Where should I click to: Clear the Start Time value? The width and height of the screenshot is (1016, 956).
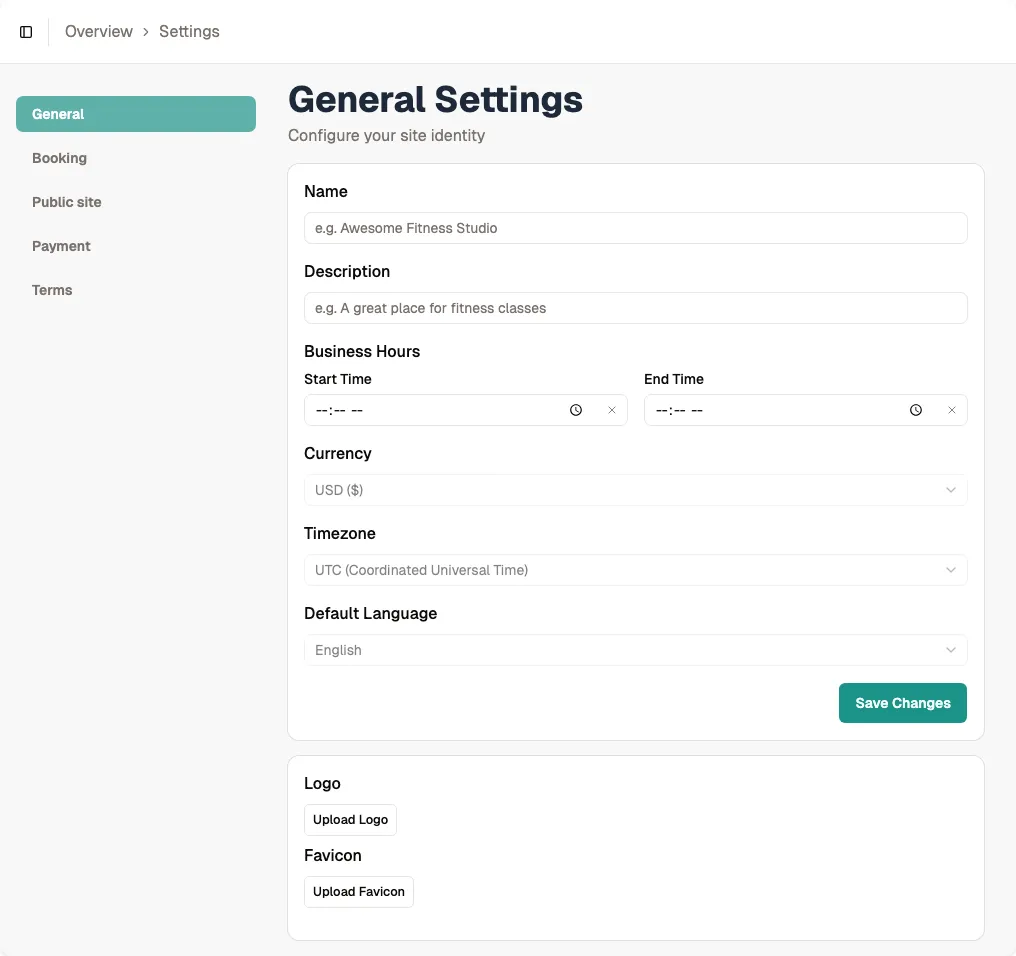click(x=612, y=410)
